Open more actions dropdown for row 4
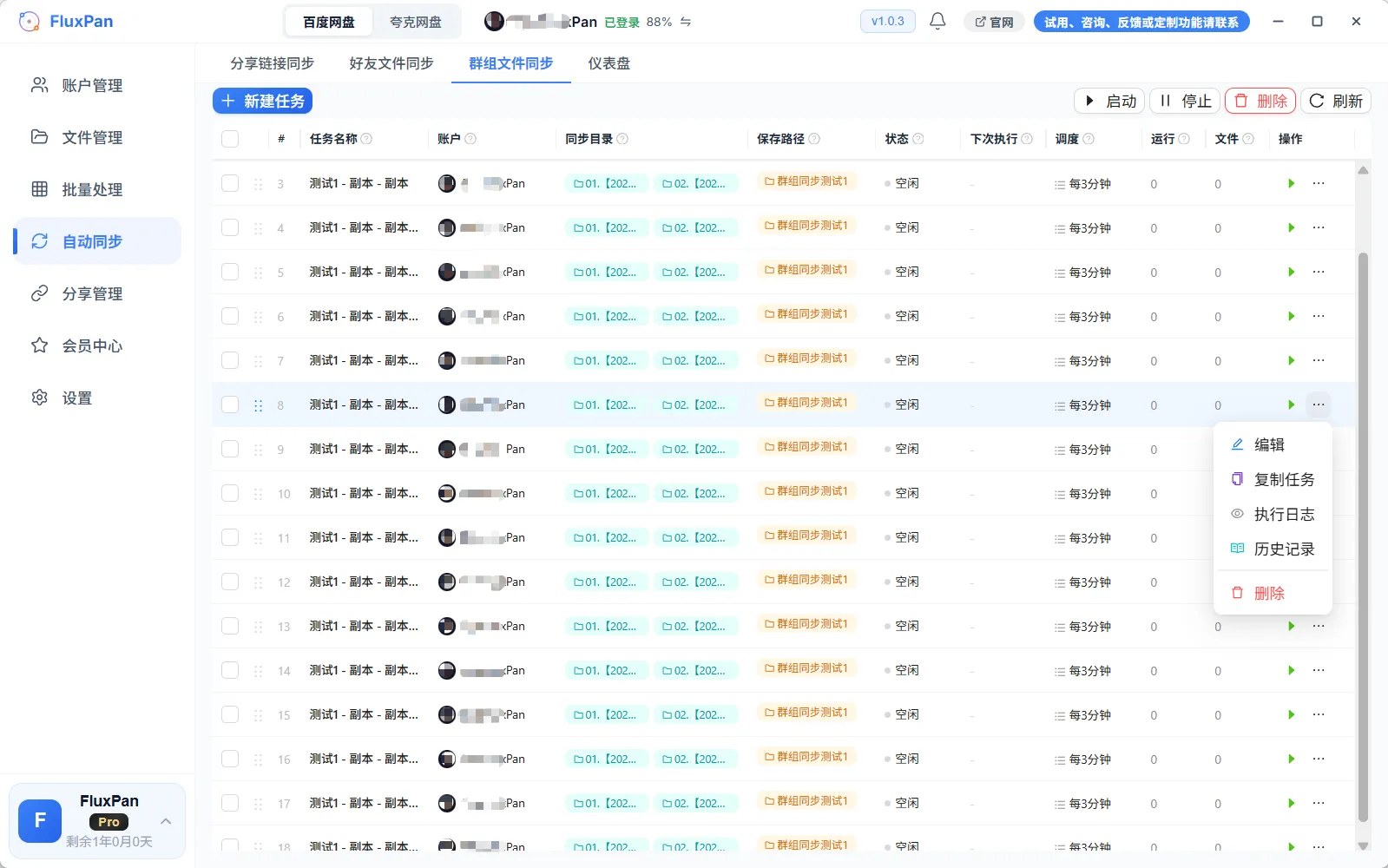 1319,227
